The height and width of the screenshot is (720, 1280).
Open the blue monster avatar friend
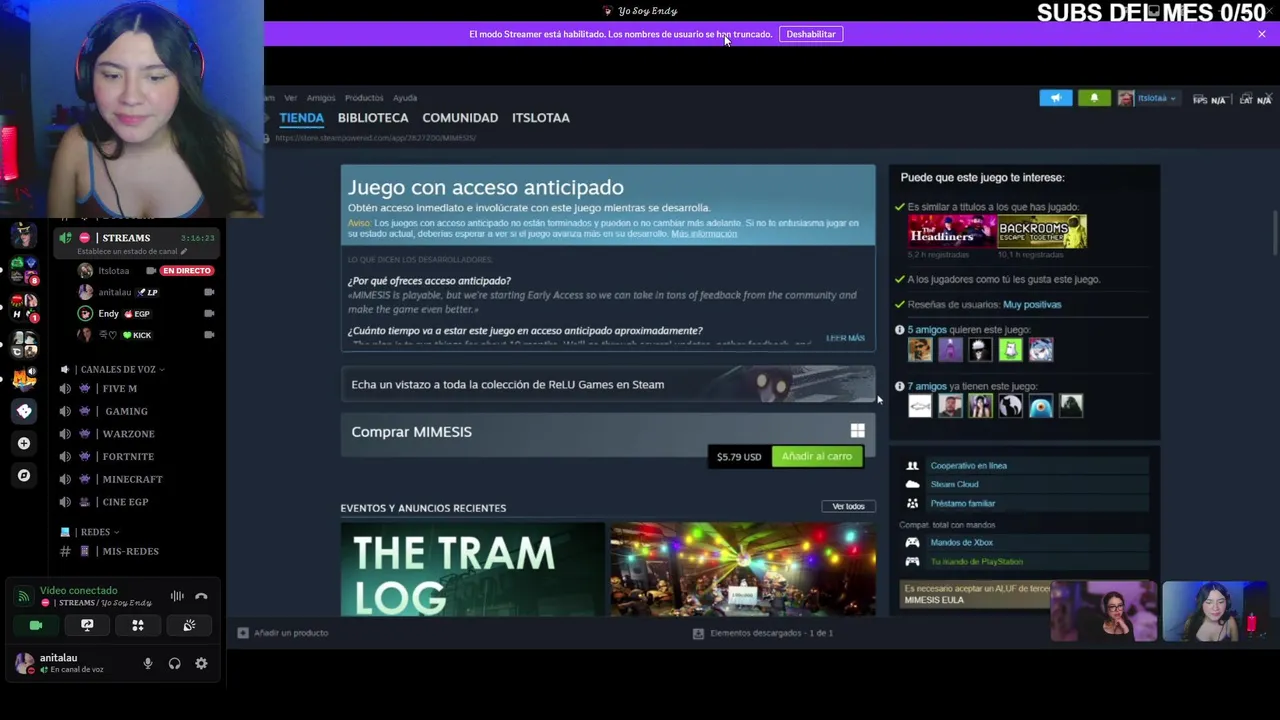point(1040,406)
